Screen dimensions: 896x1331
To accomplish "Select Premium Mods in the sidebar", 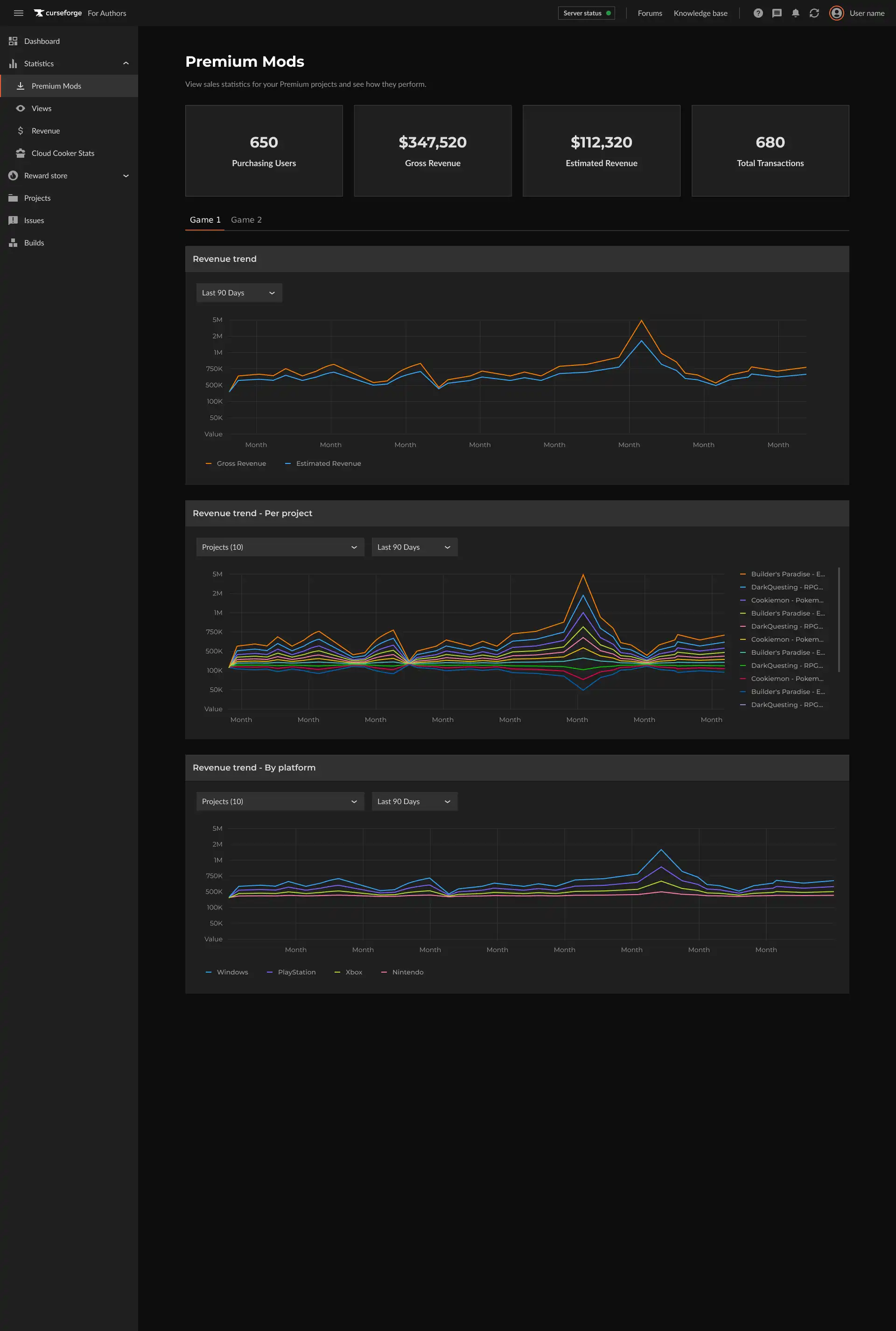I will coord(69,86).
